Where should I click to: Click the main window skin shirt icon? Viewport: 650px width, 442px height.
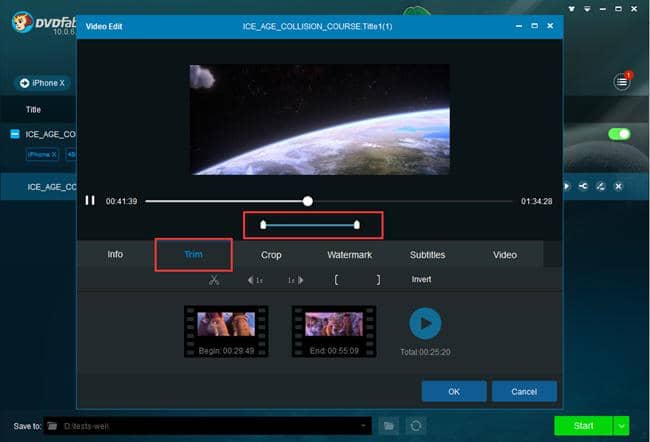pyautogui.click(x=571, y=9)
